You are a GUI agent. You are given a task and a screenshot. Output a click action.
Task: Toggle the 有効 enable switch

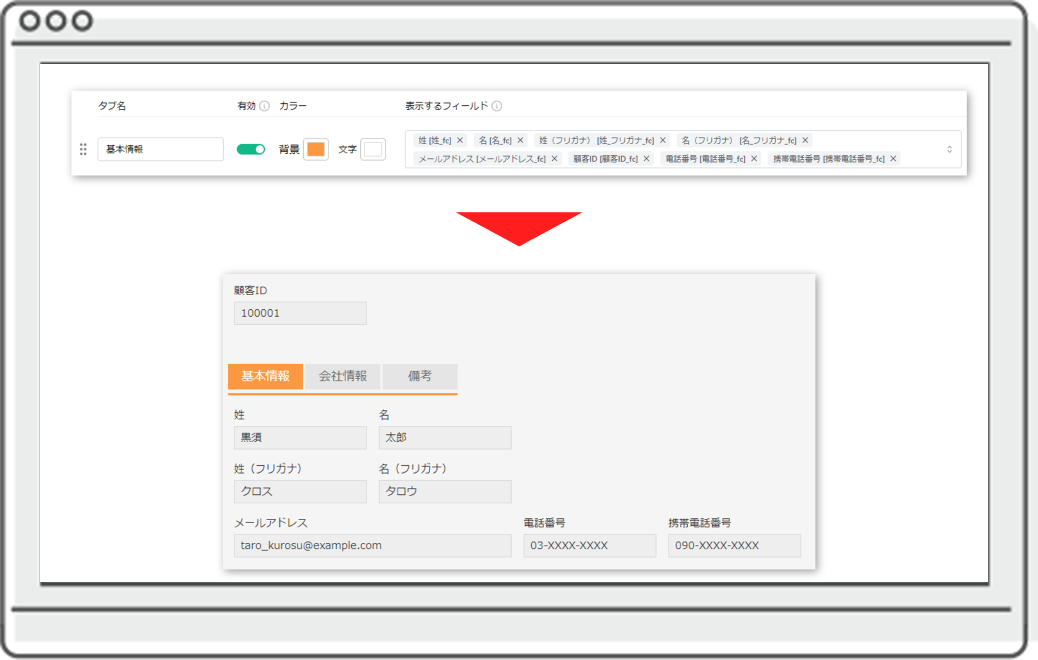[250, 149]
